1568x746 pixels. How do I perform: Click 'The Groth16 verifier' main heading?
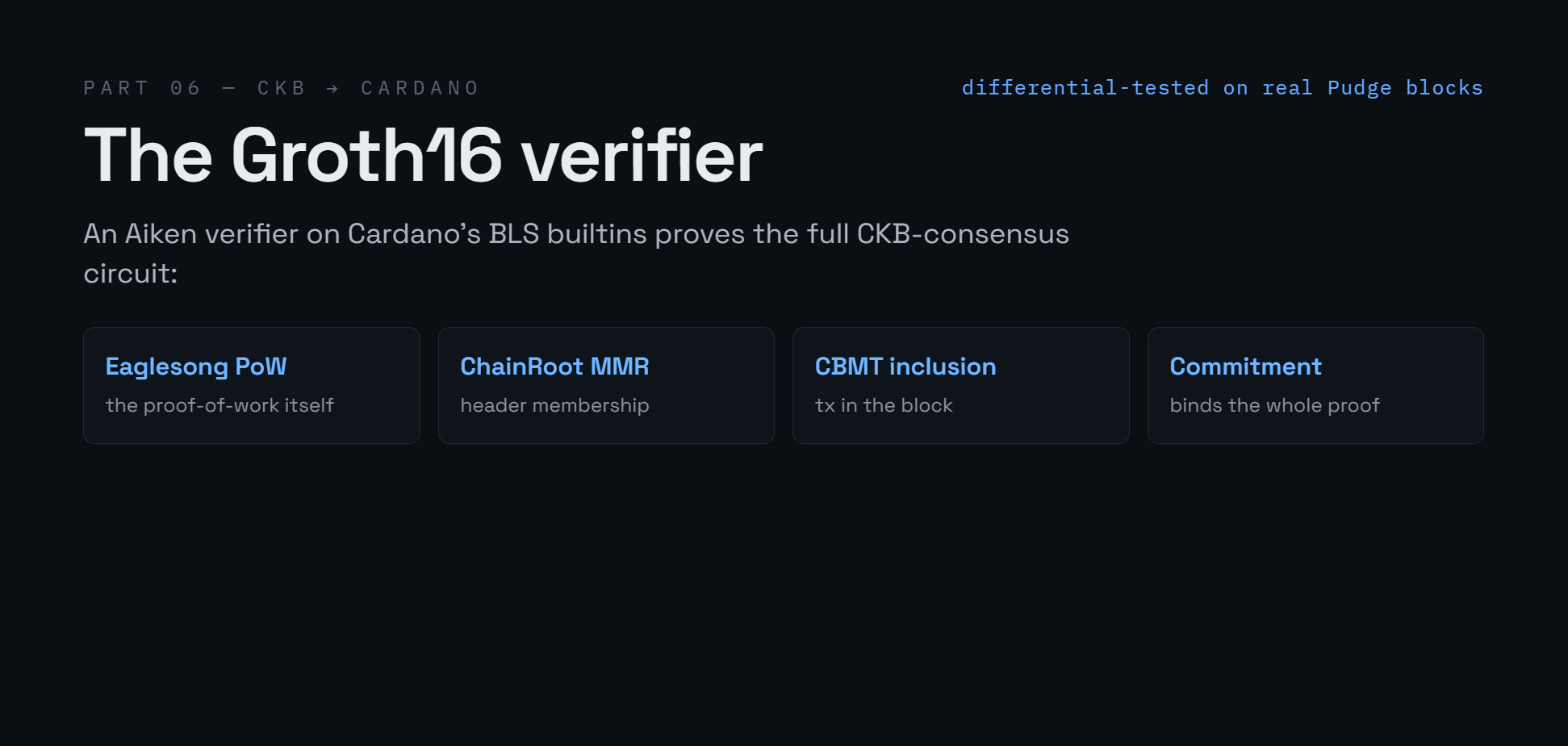pyautogui.click(x=423, y=156)
